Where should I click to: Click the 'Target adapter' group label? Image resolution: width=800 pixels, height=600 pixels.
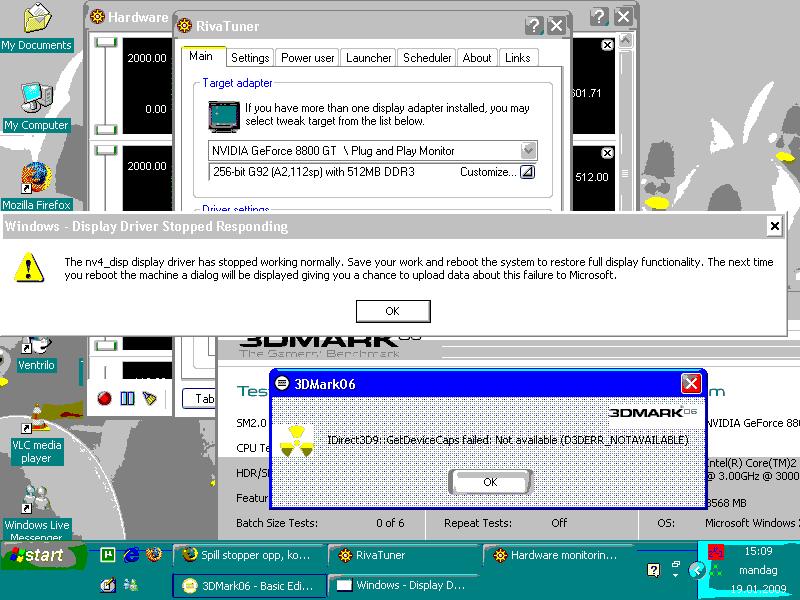pos(237,83)
